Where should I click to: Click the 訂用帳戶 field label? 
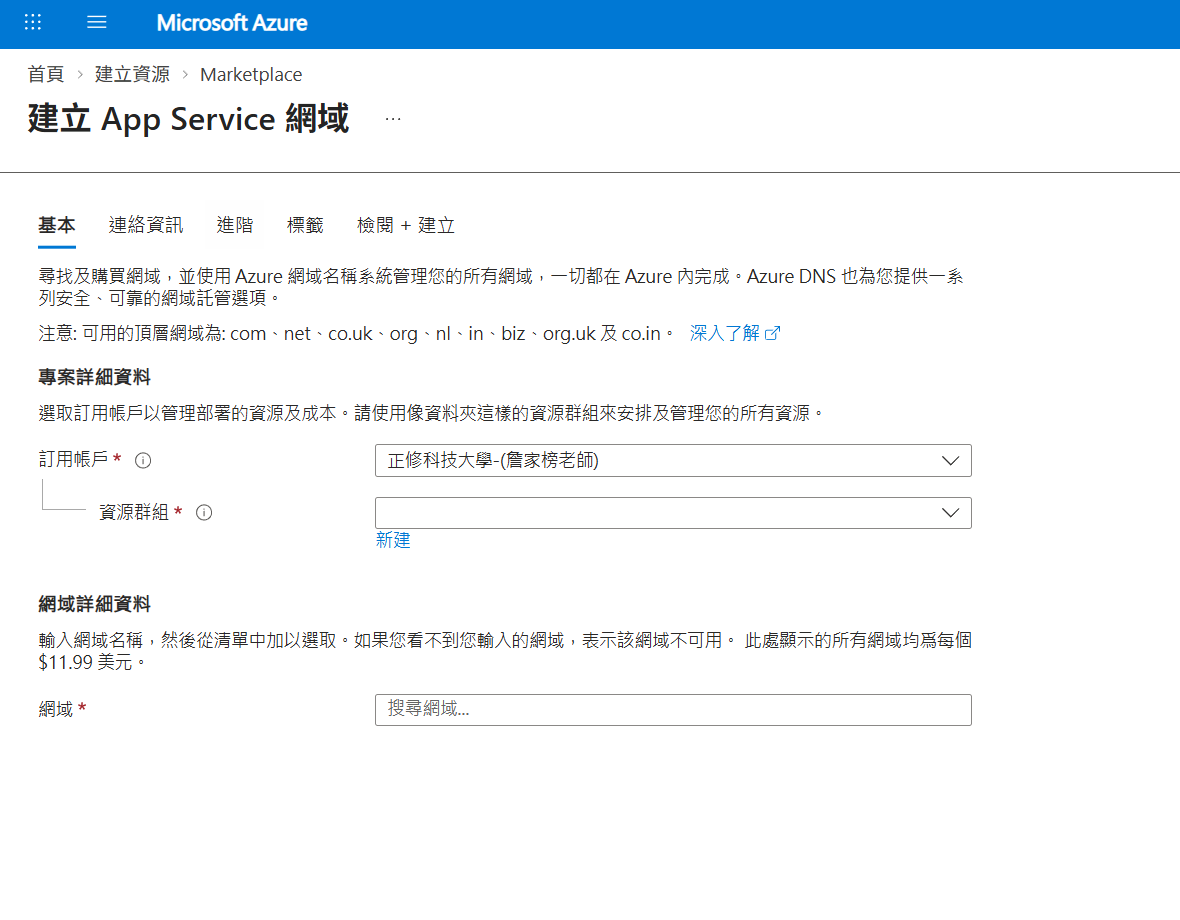74,460
